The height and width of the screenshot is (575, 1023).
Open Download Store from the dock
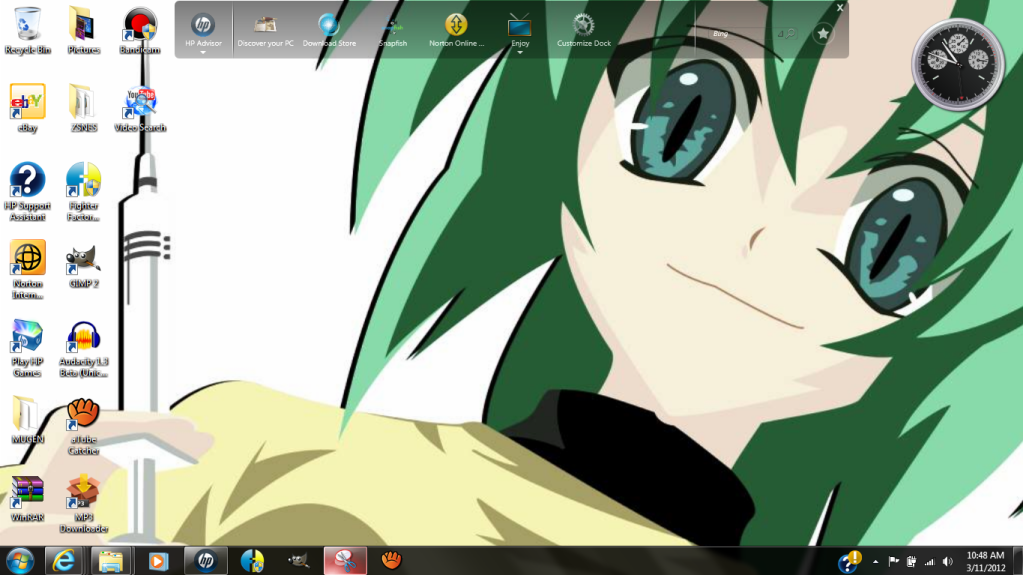[329, 31]
